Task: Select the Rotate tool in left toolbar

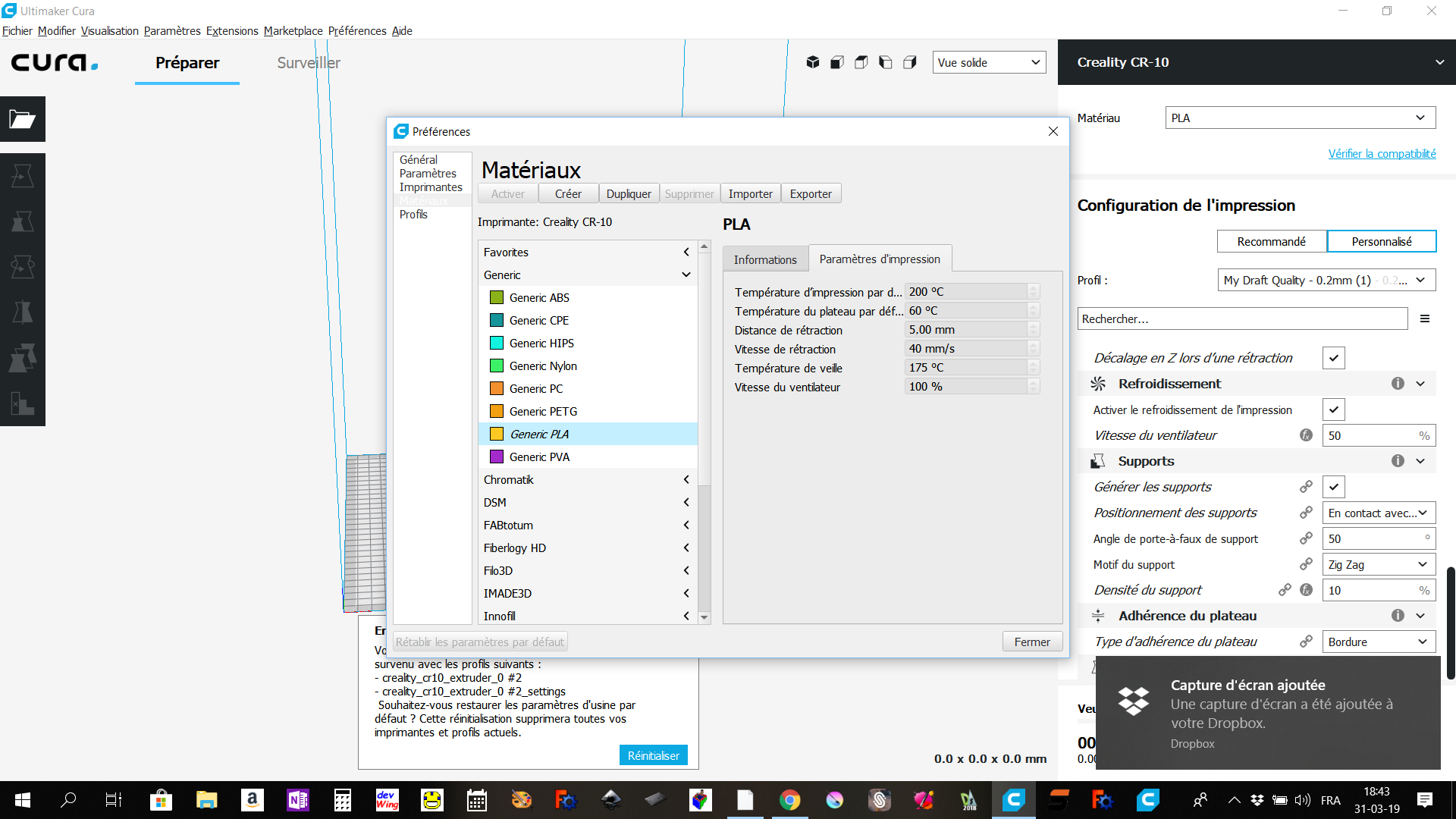Action: pos(23,267)
